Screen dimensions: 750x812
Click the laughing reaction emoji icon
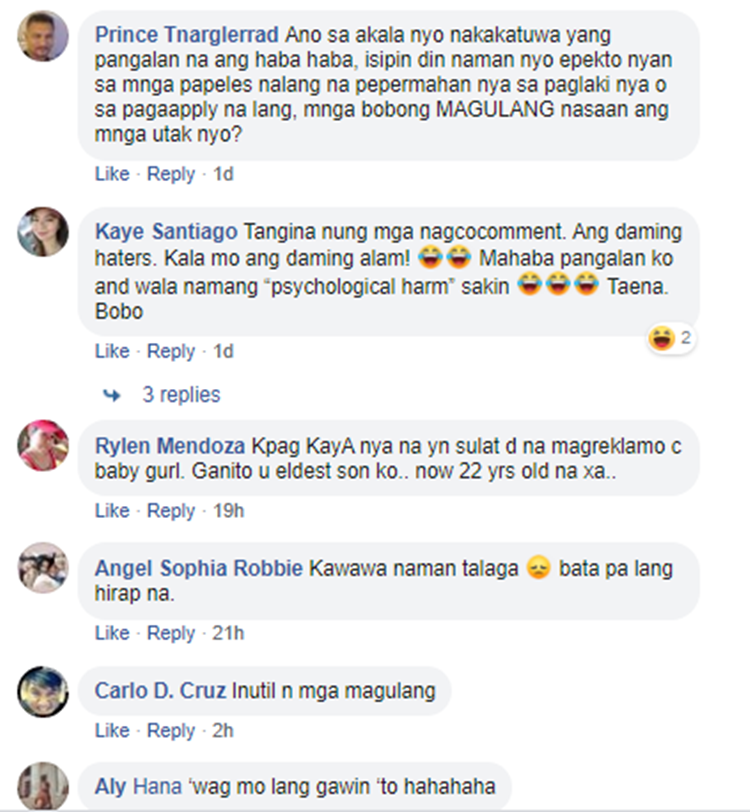(x=661, y=338)
